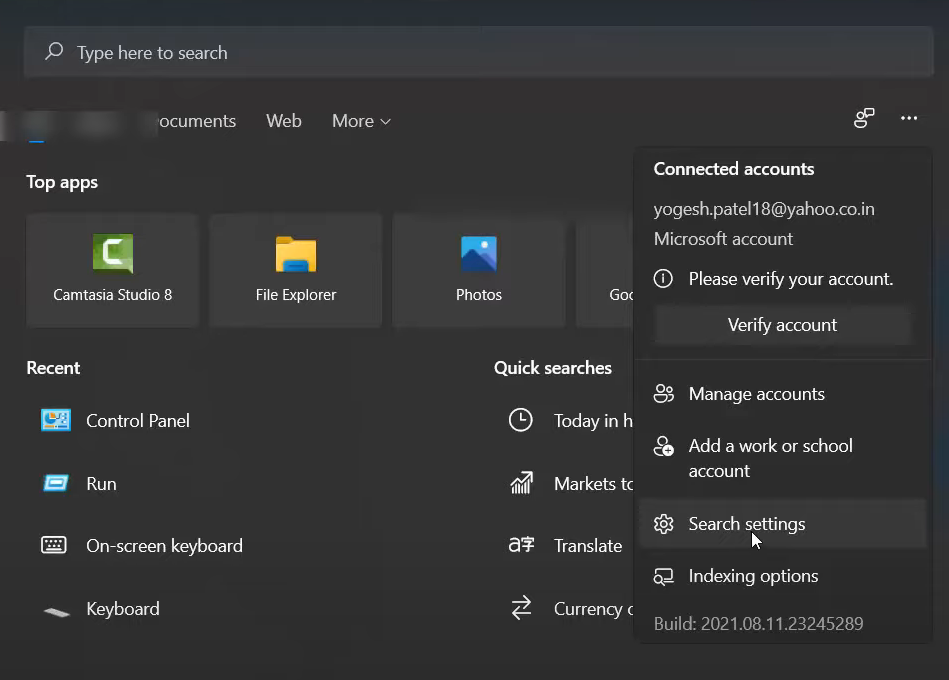The height and width of the screenshot is (680, 949).
Task: Click the Verify account button
Action: coord(782,325)
